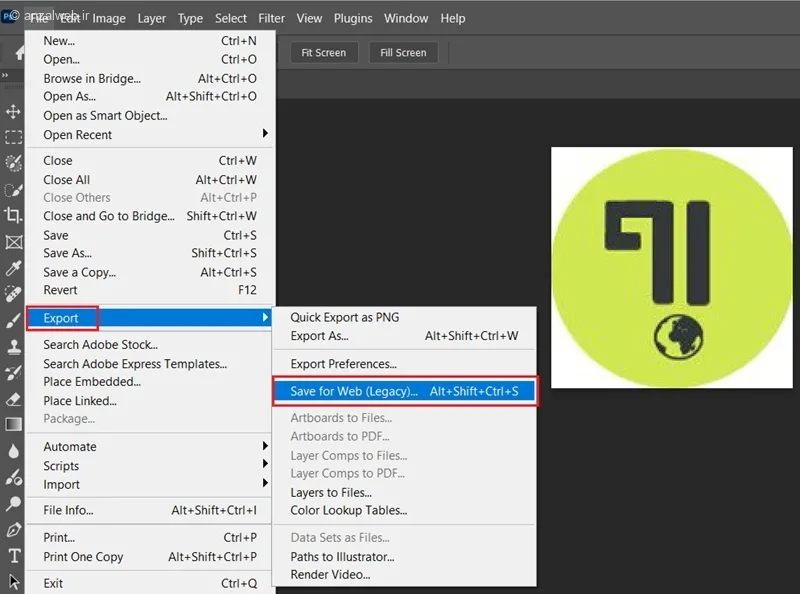
Task: Select the Path Selection tool
Action: coord(14,582)
